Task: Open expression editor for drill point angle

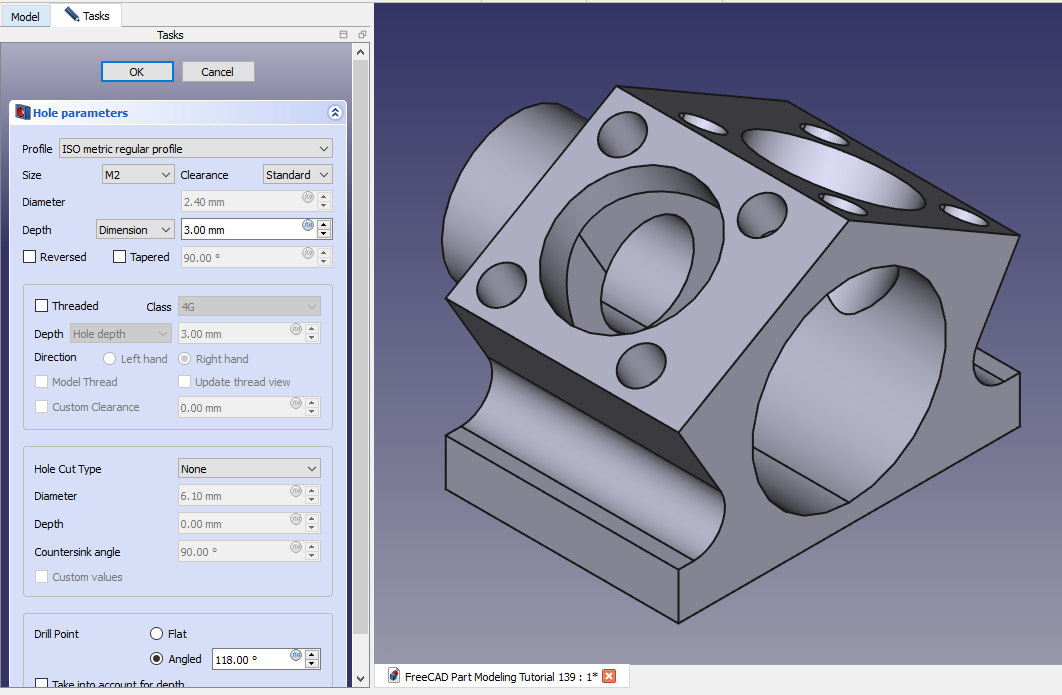Action: coord(296,655)
